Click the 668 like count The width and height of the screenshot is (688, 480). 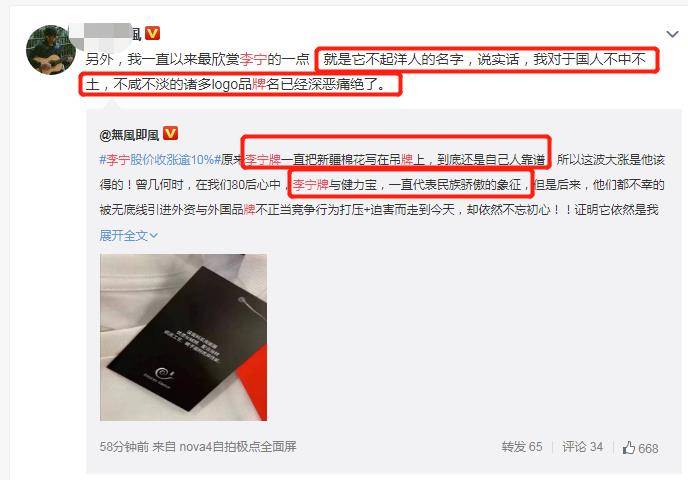(648, 448)
